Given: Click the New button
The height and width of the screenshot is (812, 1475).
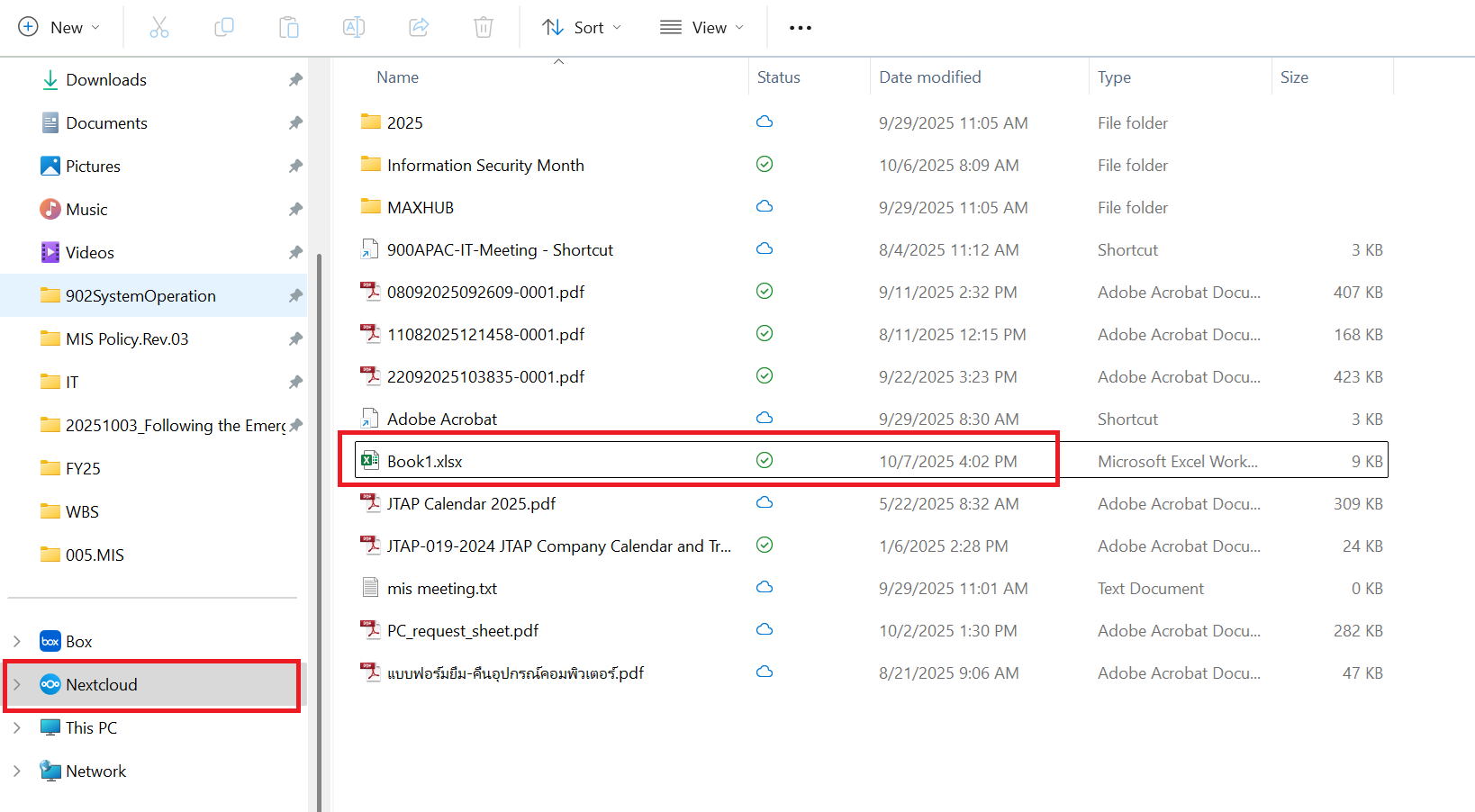Looking at the screenshot, I should tap(59, 28).
